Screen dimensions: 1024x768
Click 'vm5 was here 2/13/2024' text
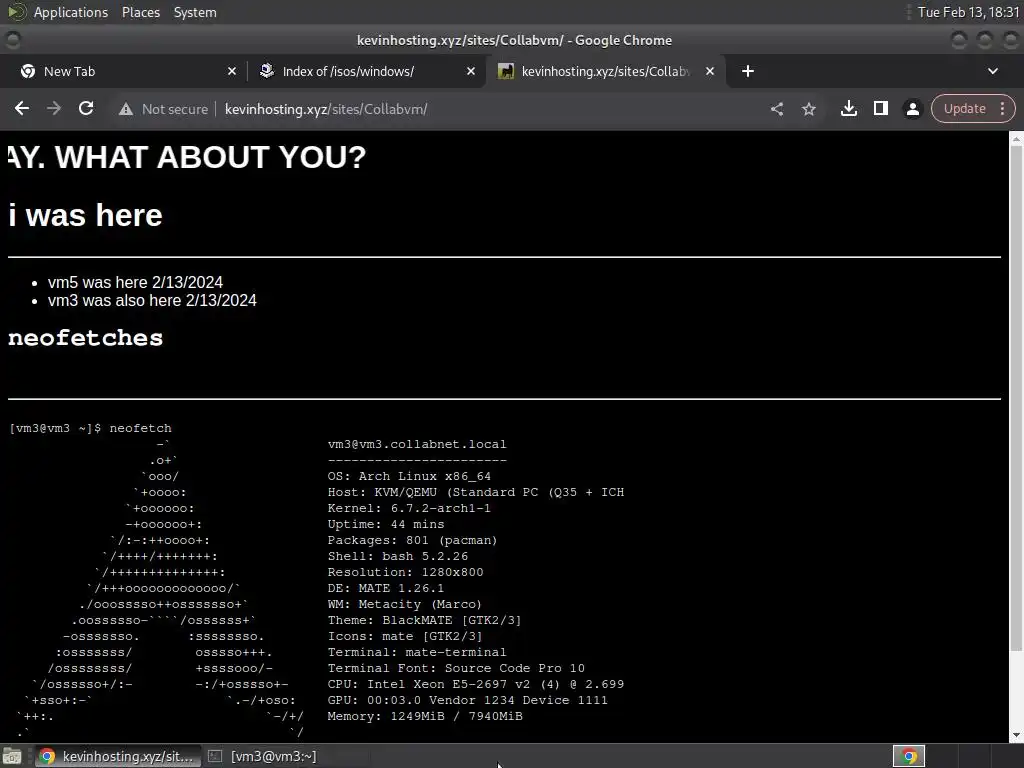[135, 282]
